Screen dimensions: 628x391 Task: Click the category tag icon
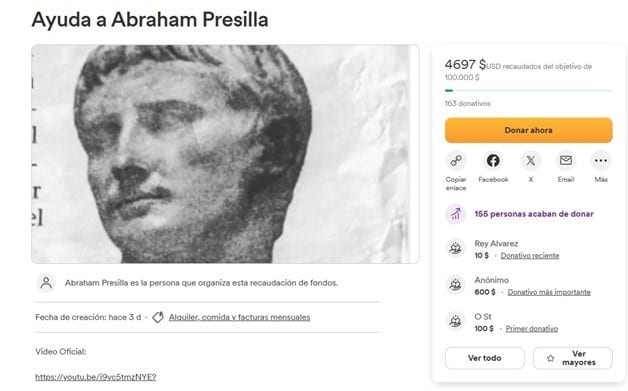pyautogui.click(x=158, y=317)
